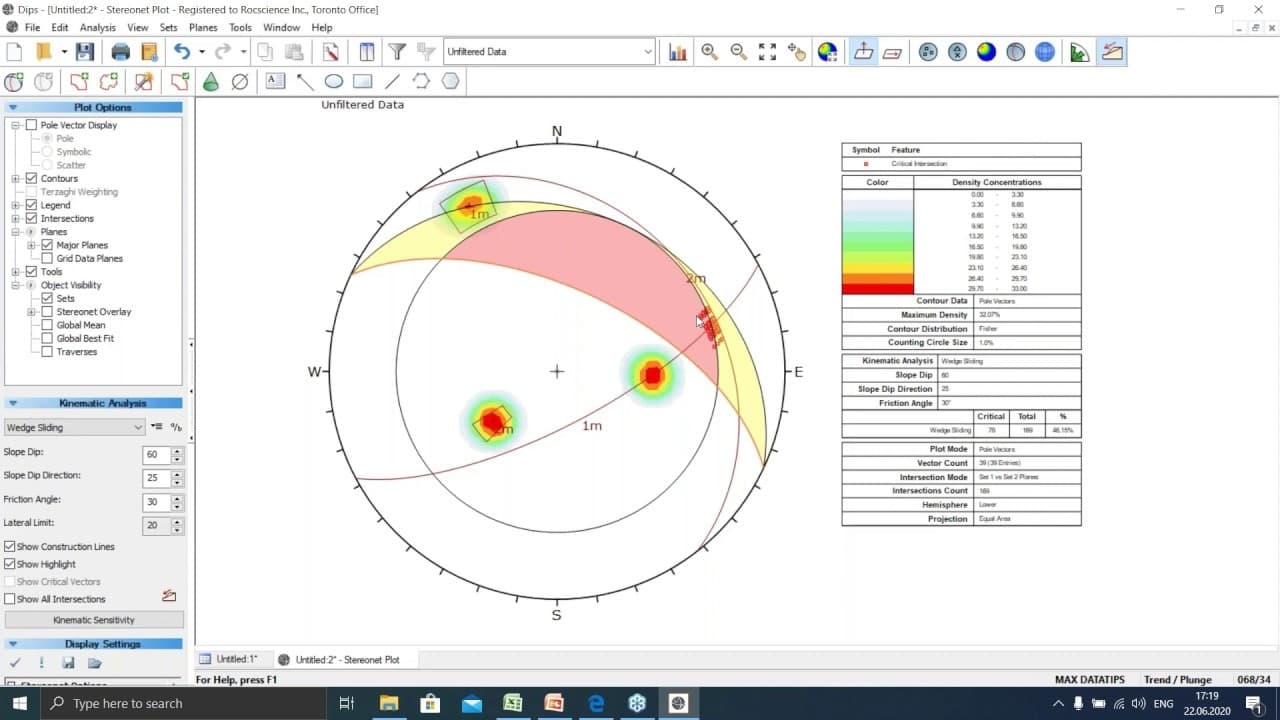Collapse the Object Visibility tree node
The height and width of the screenshot is (720, 1280).
(16, 285)
